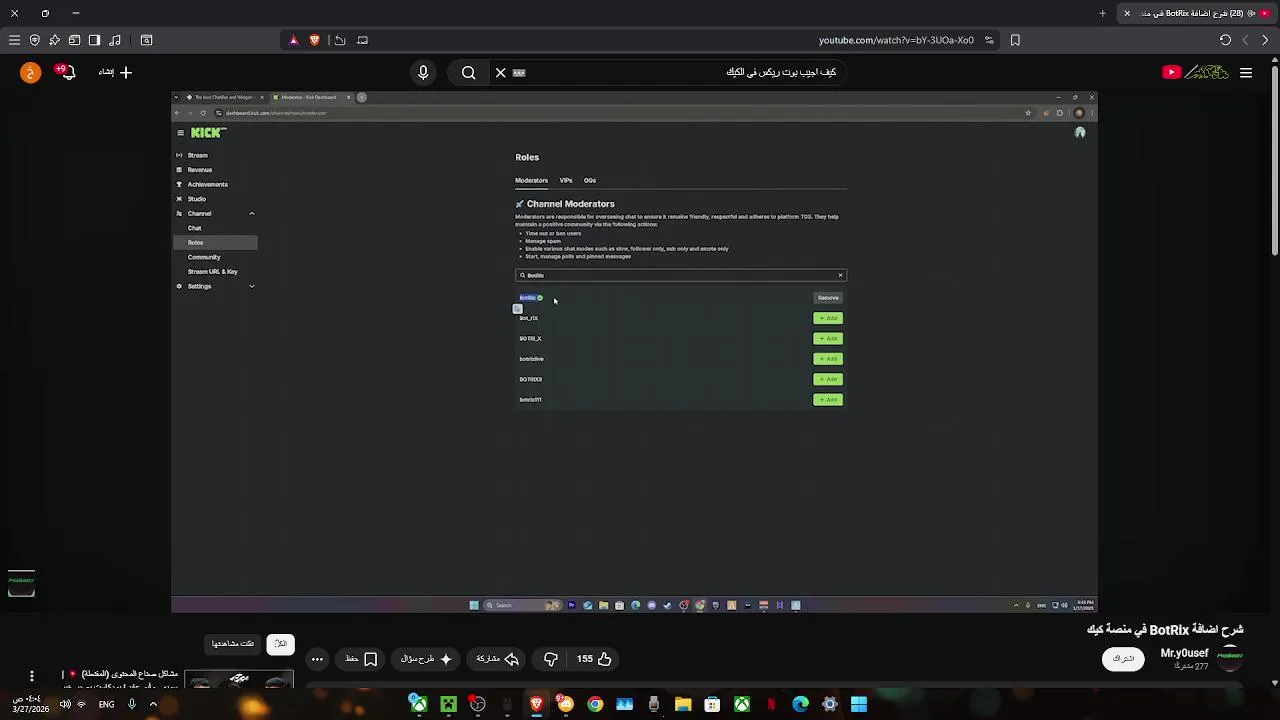Save the video to a playlist

361,659
